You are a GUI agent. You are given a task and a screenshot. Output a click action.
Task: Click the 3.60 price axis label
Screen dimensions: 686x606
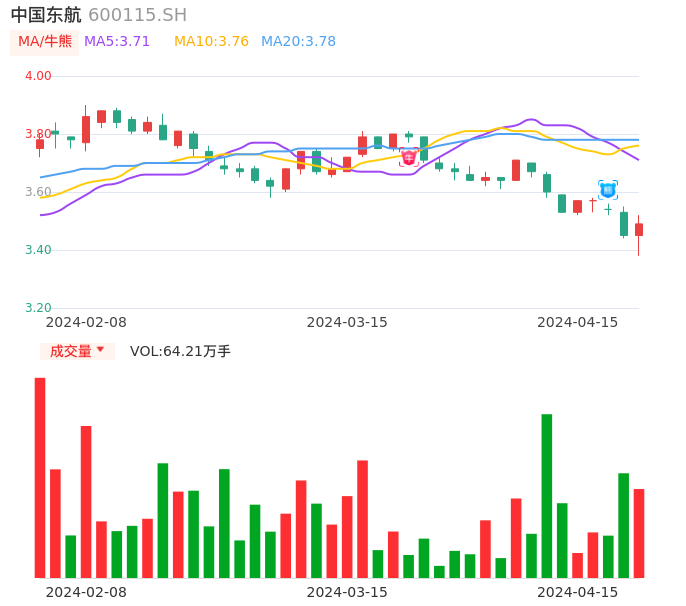[x=38, y=192]
